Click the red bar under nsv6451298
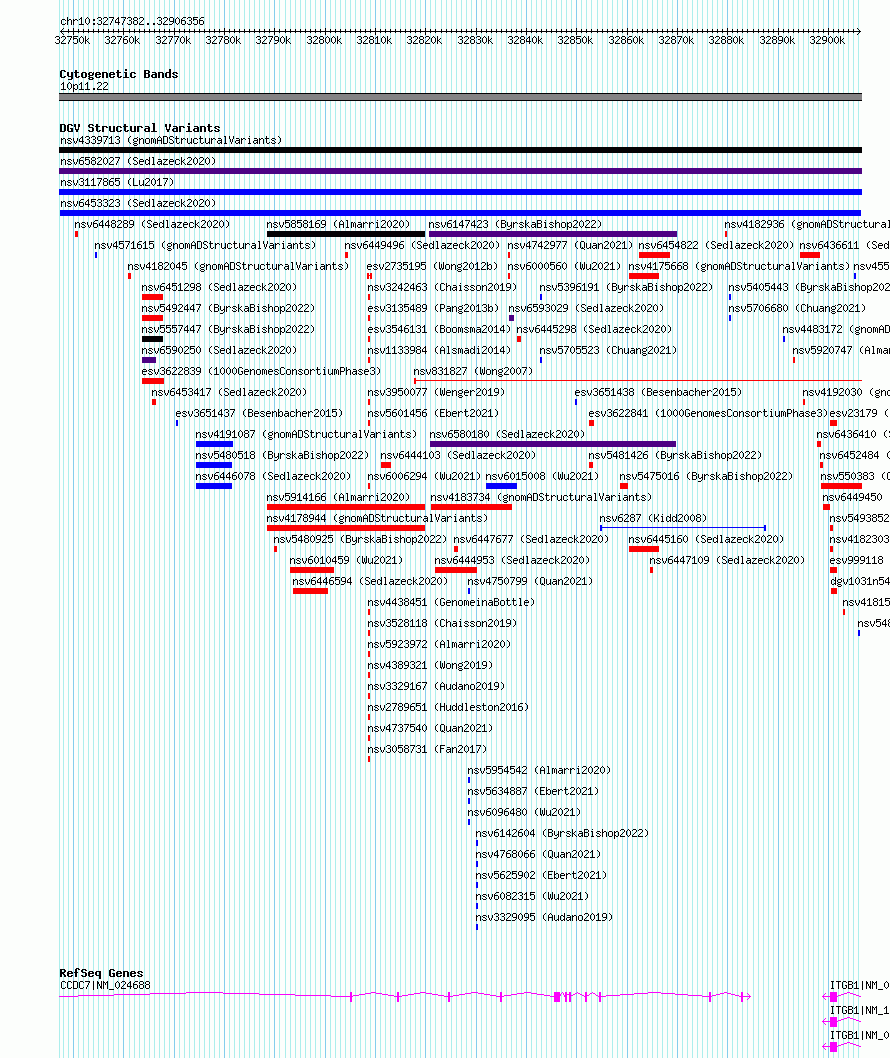Viewport: 890px width, 1058px height. (x=152, y=297)
